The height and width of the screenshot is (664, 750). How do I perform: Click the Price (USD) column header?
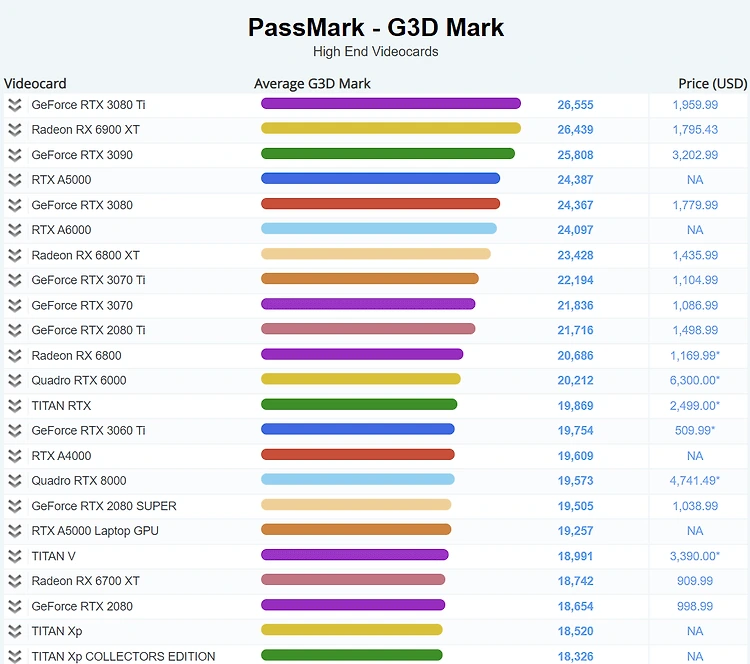[713, 84]
